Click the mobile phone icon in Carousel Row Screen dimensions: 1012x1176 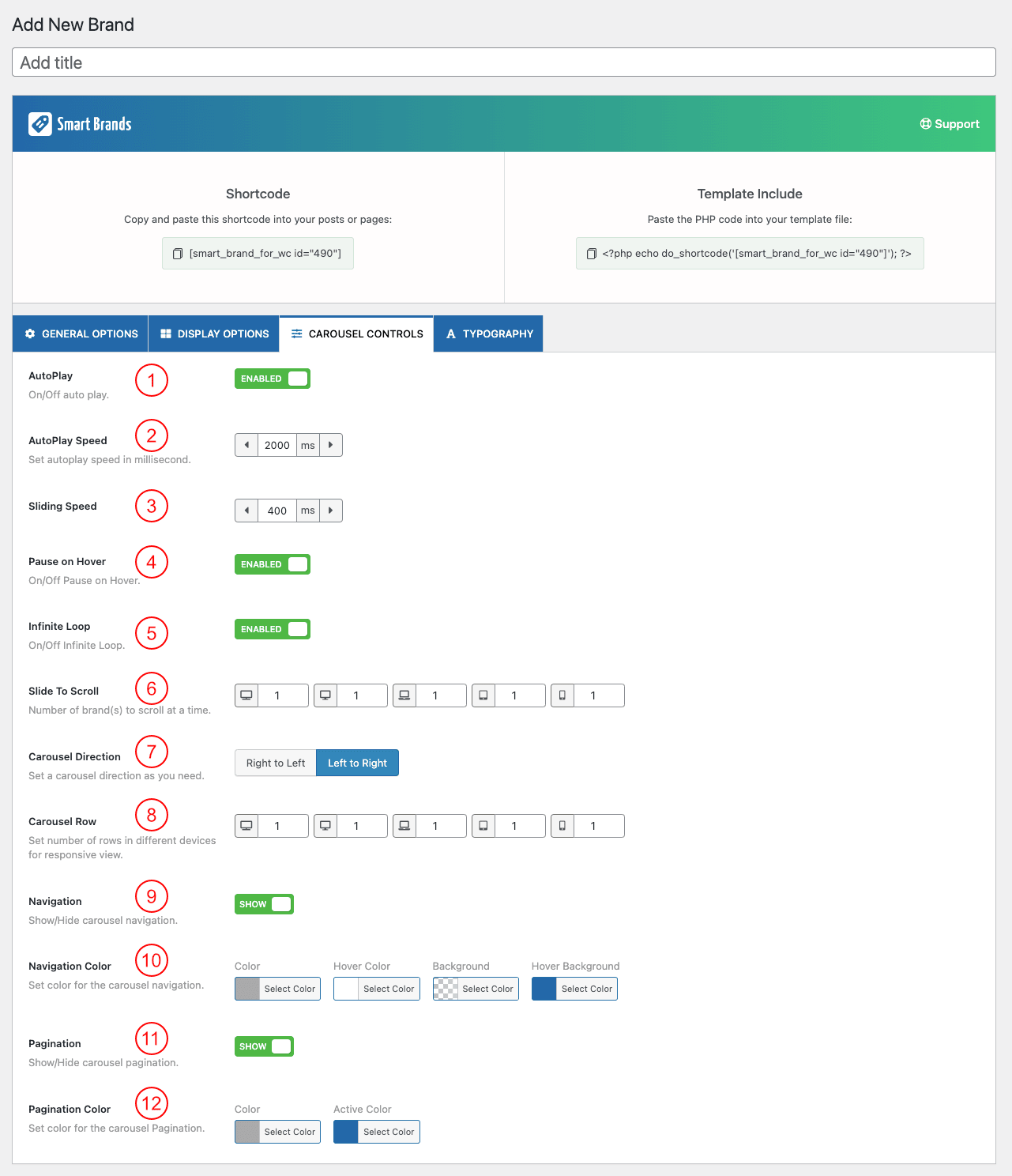point(562,826)
